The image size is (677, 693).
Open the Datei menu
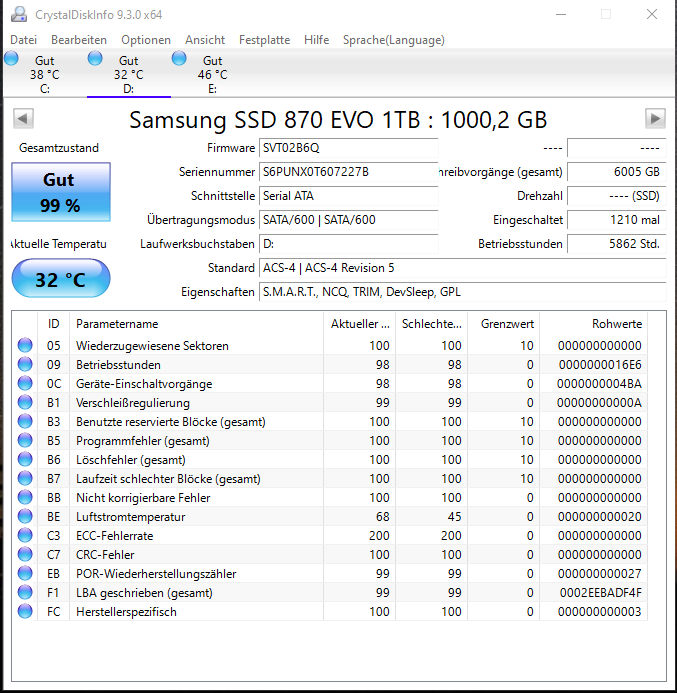click(23, 40)
